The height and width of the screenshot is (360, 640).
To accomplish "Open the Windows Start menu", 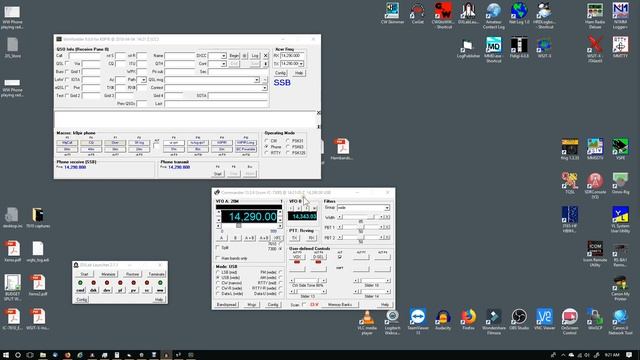I will coord(6,355).
